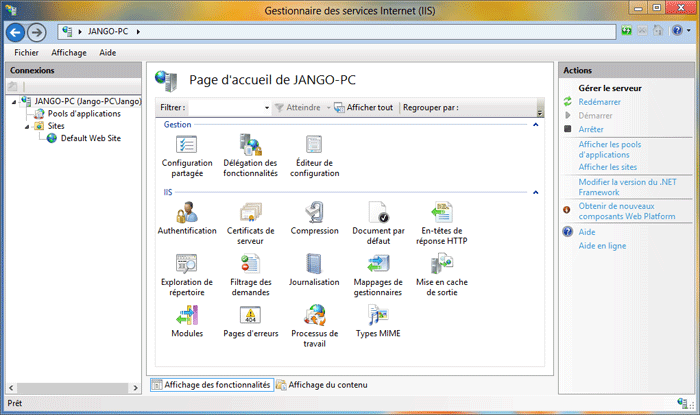Open Délégation des fonctionnalités
This screenshot has width=700, height=415.
pyautogui.click(x=250, y=156)
